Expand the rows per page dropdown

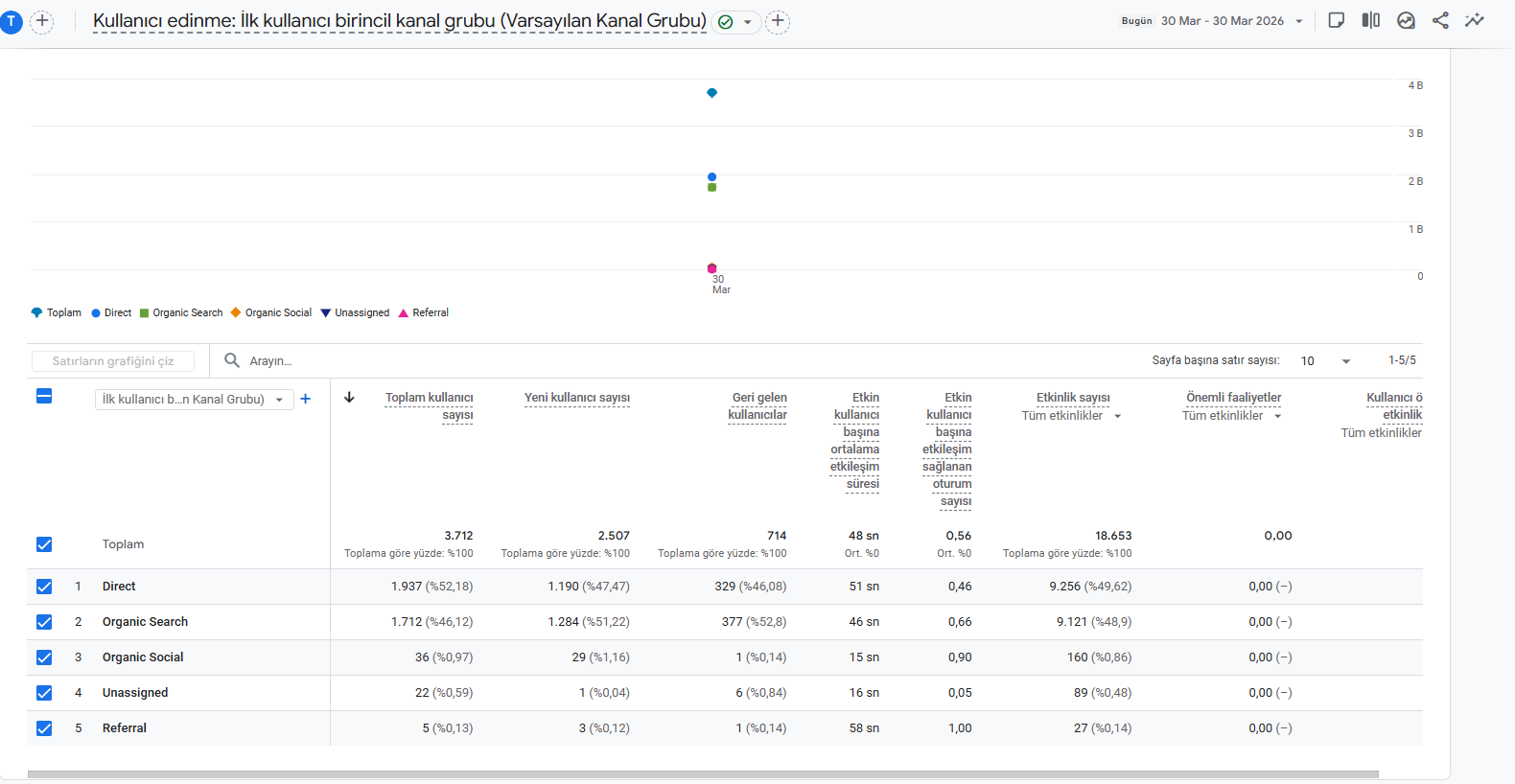coord(1325,361)
